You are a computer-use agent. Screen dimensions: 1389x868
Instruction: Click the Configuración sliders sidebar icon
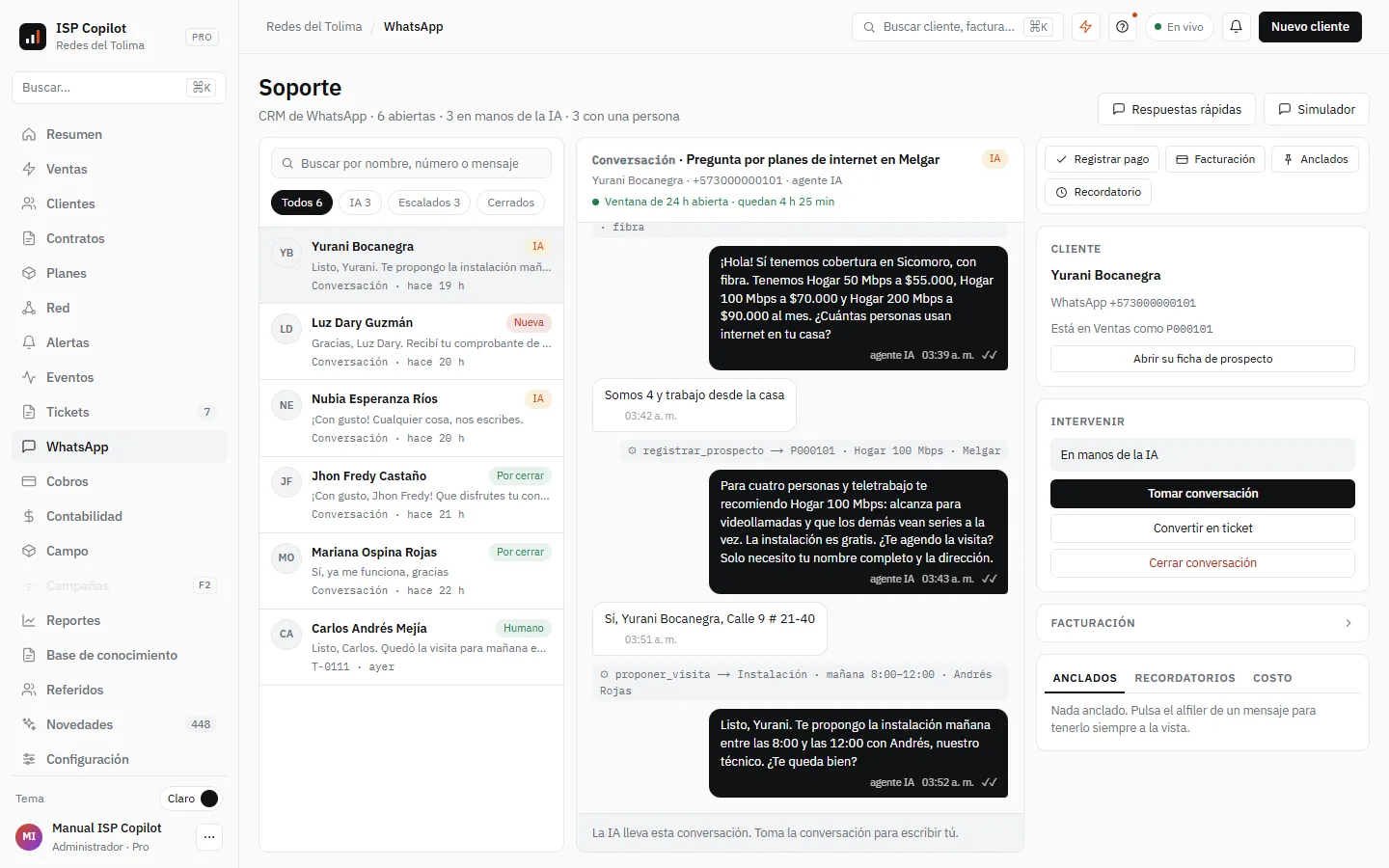tap(29, 759)
